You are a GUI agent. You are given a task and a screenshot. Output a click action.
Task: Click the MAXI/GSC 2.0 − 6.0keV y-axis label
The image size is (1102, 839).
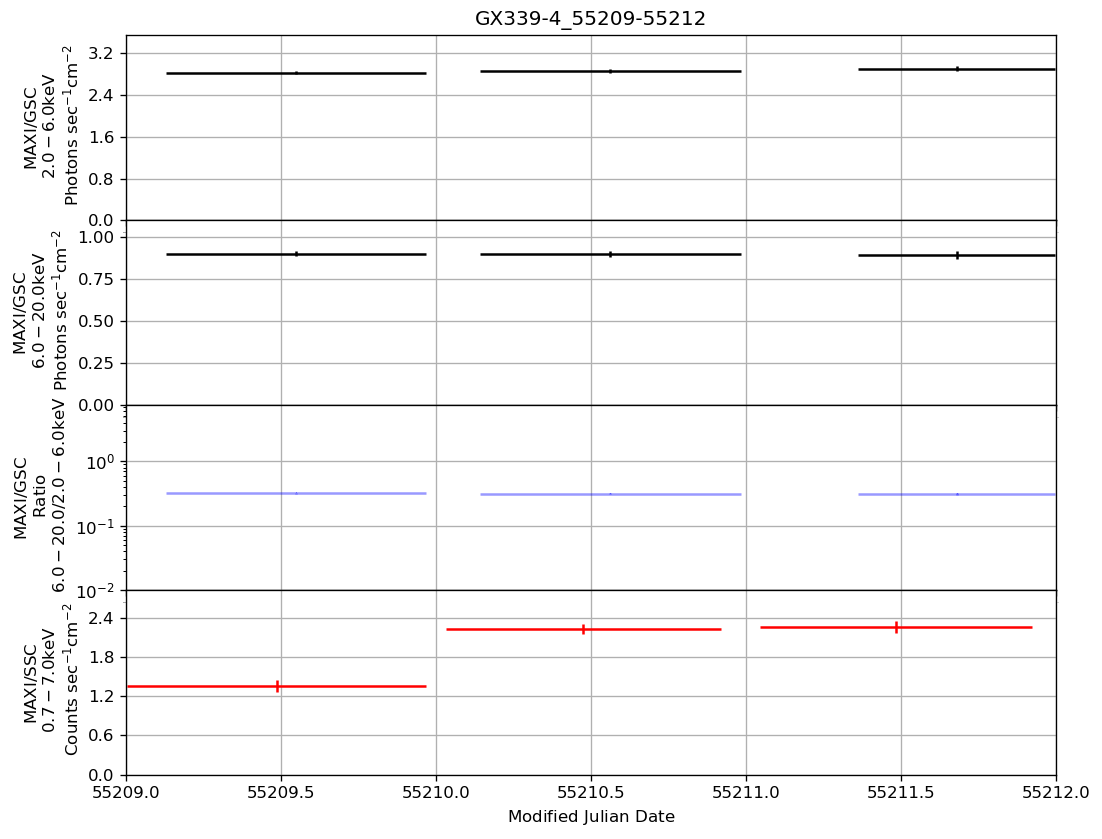click(x=51, y=125)
